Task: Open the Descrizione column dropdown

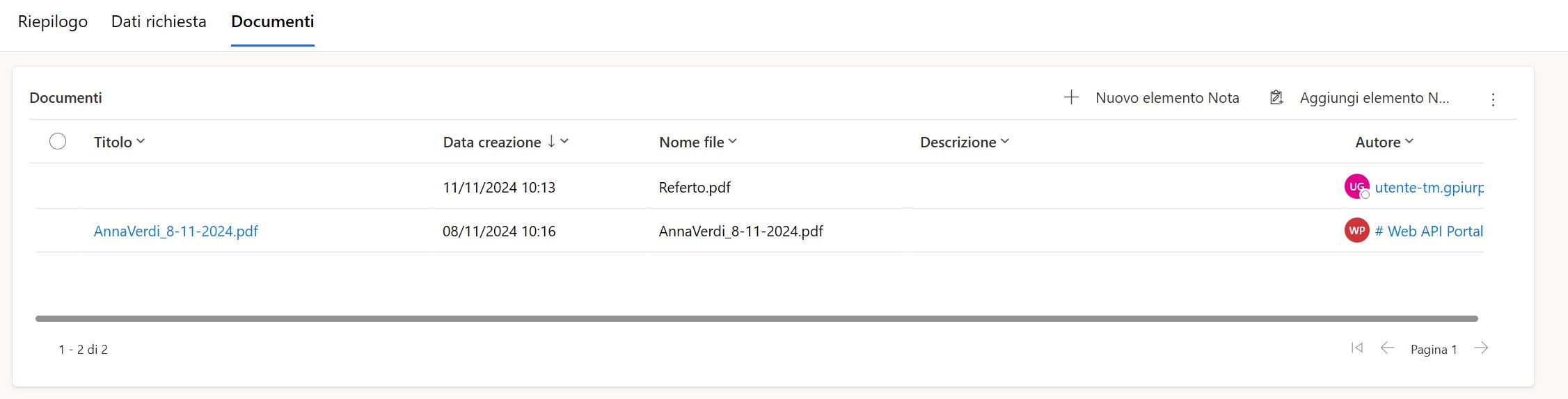Action: coord(964,142)
